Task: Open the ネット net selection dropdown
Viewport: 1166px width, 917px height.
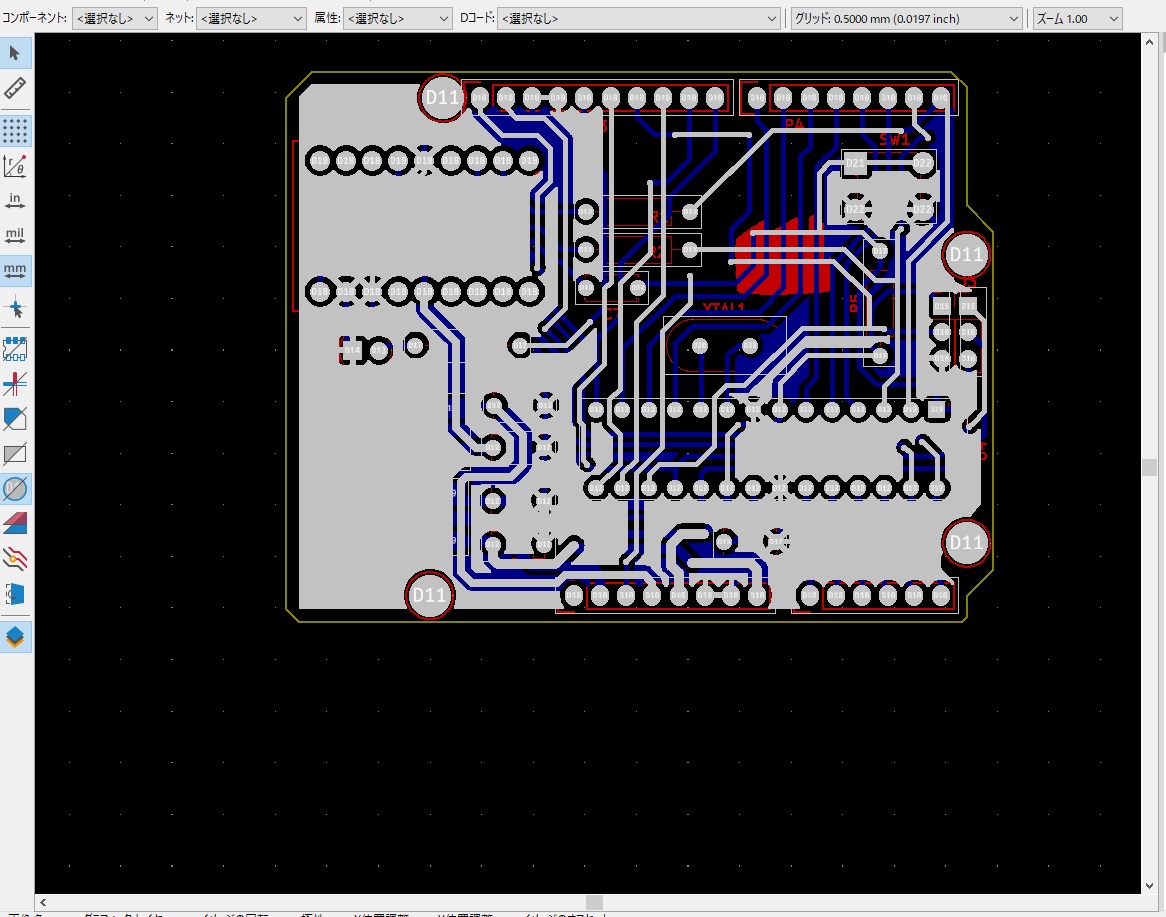Action: (251, 18)
